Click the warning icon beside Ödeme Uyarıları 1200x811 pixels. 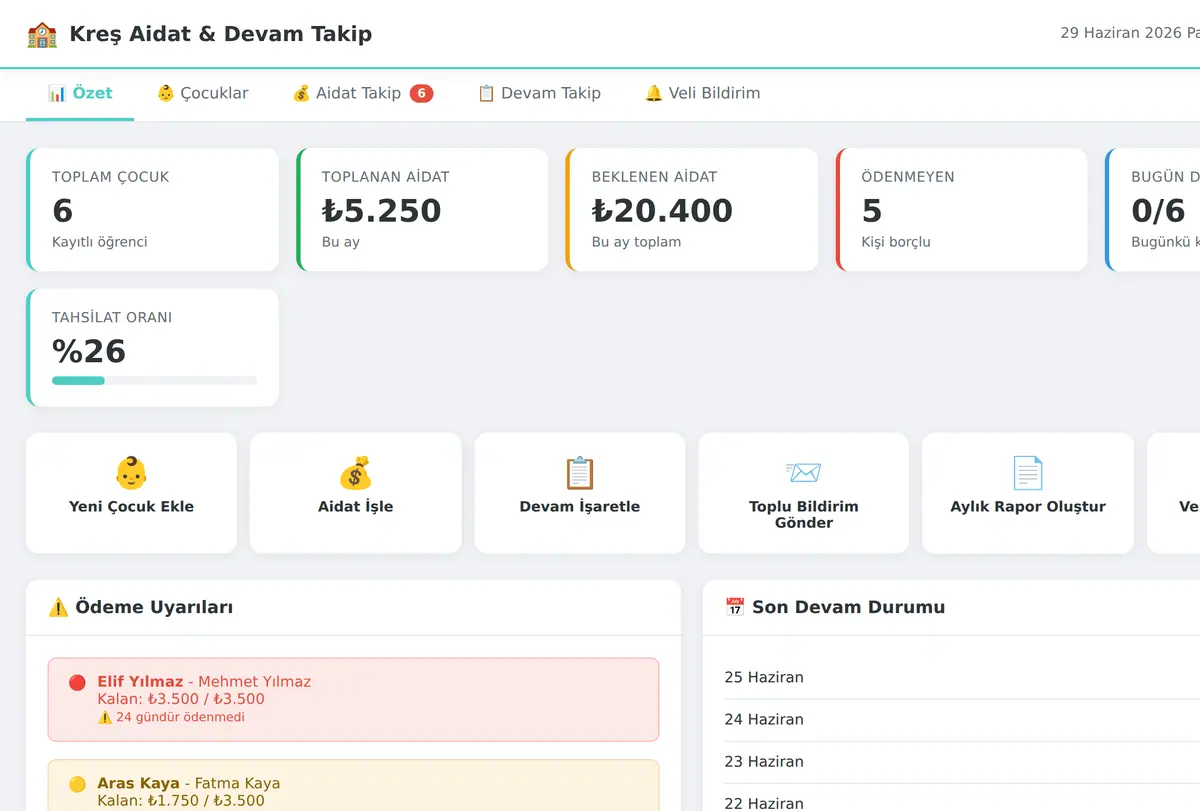[58, 607]
